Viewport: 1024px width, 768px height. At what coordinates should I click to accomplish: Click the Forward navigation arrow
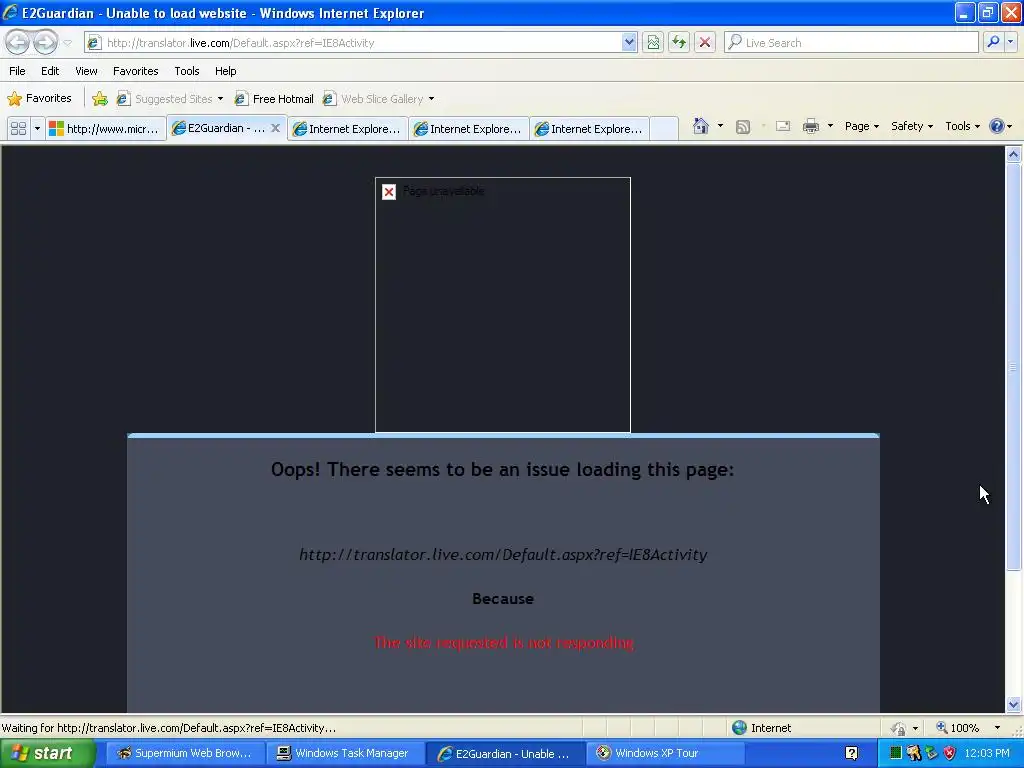tap(45, 42)
